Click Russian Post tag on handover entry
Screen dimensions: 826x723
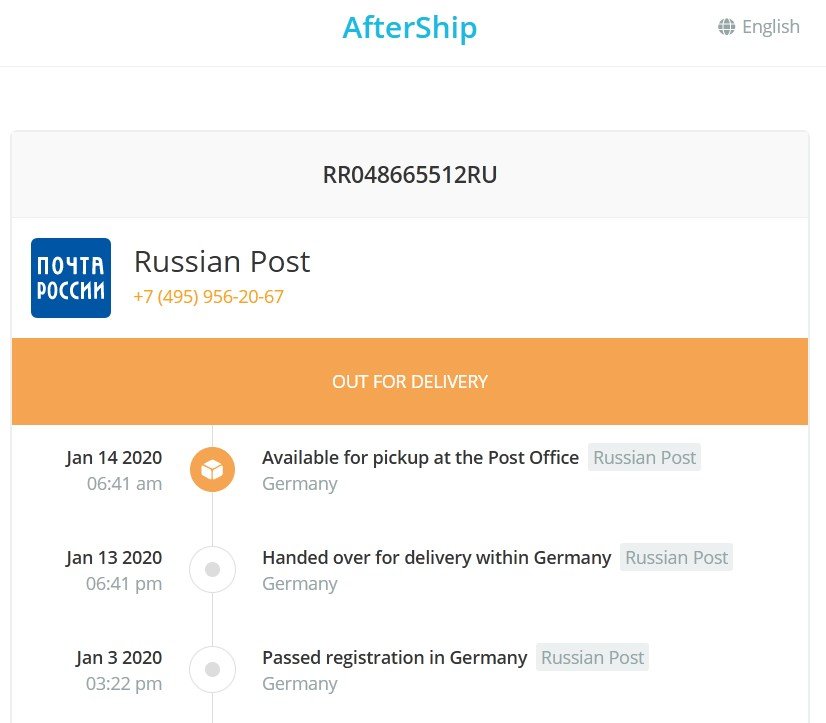[676, 557]
